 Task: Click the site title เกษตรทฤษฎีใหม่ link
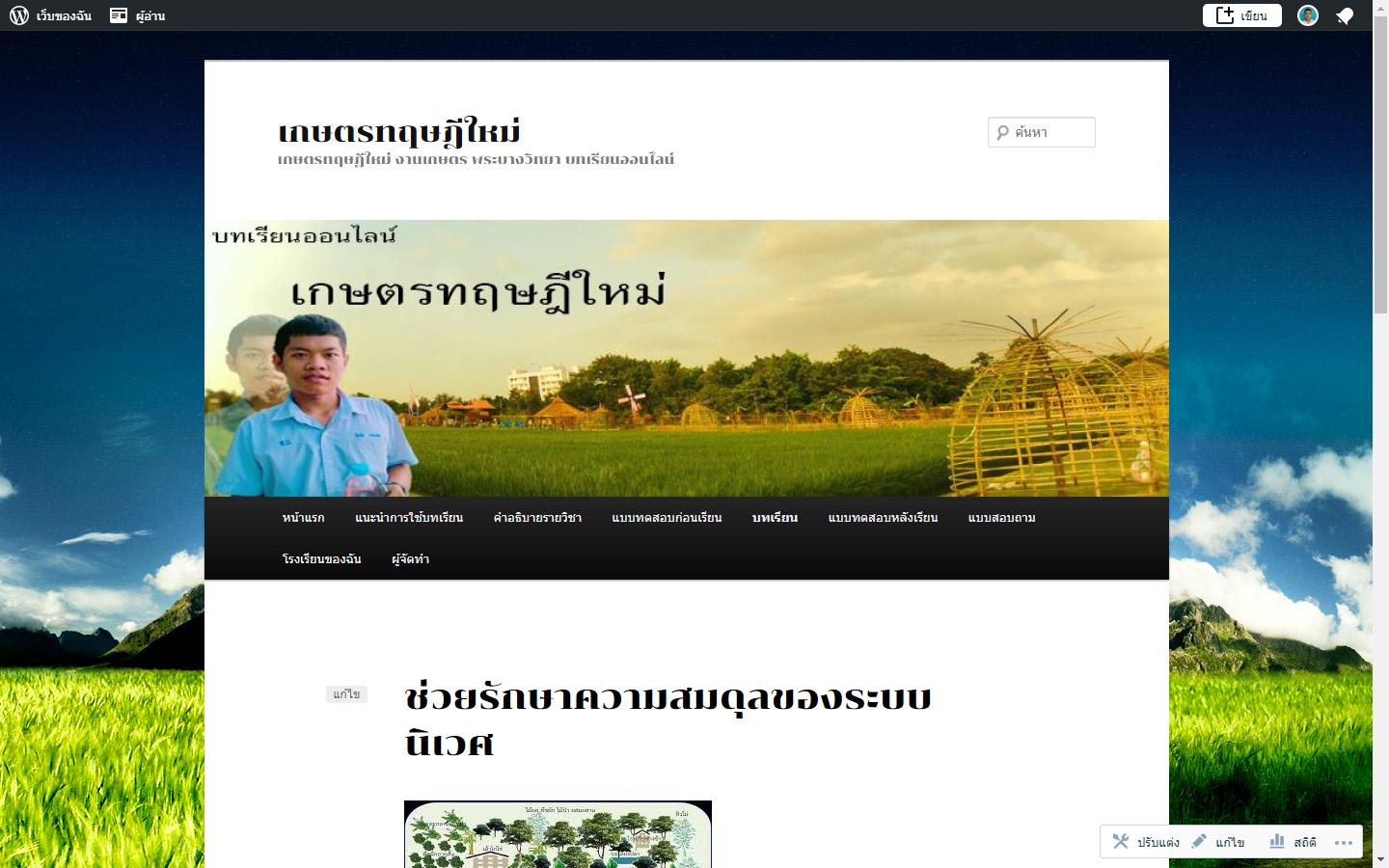(x=398, y=131)
